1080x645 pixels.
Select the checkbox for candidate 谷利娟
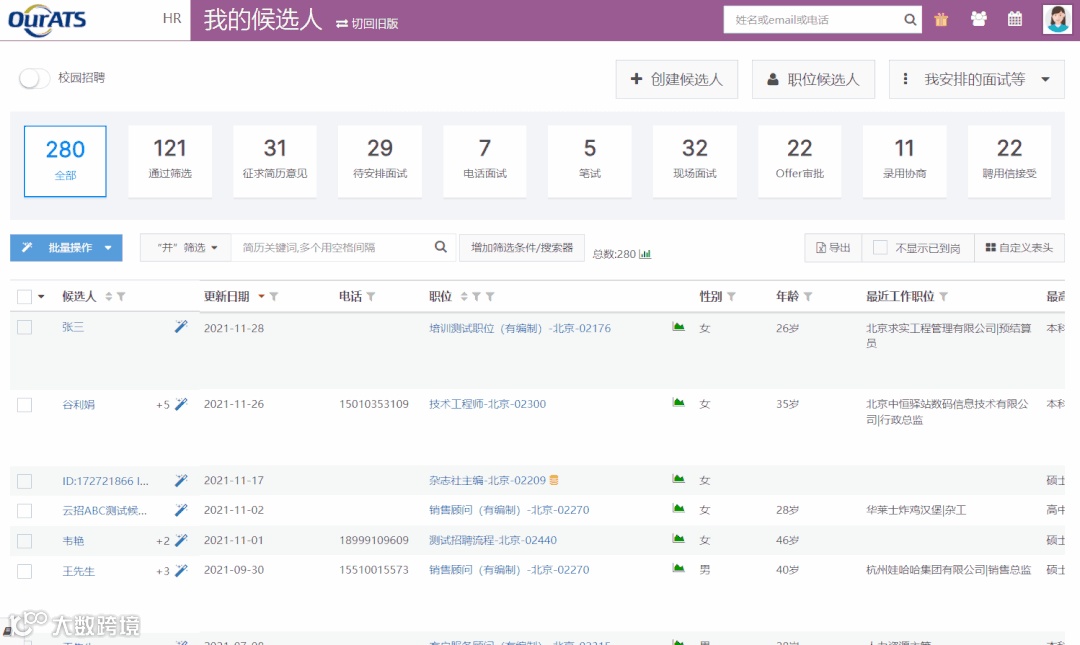24,405
